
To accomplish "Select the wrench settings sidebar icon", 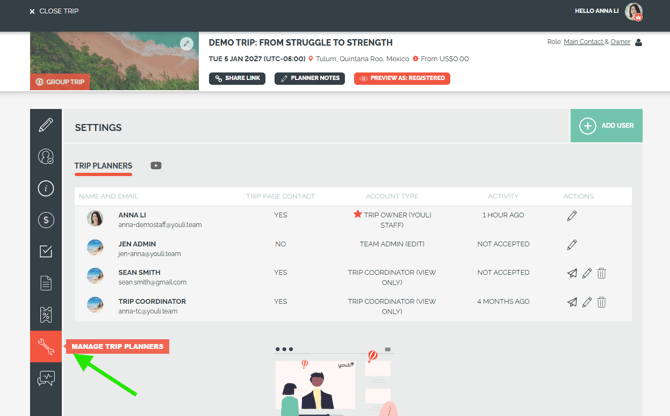I will pyautogui.click(x=46, y=347).
